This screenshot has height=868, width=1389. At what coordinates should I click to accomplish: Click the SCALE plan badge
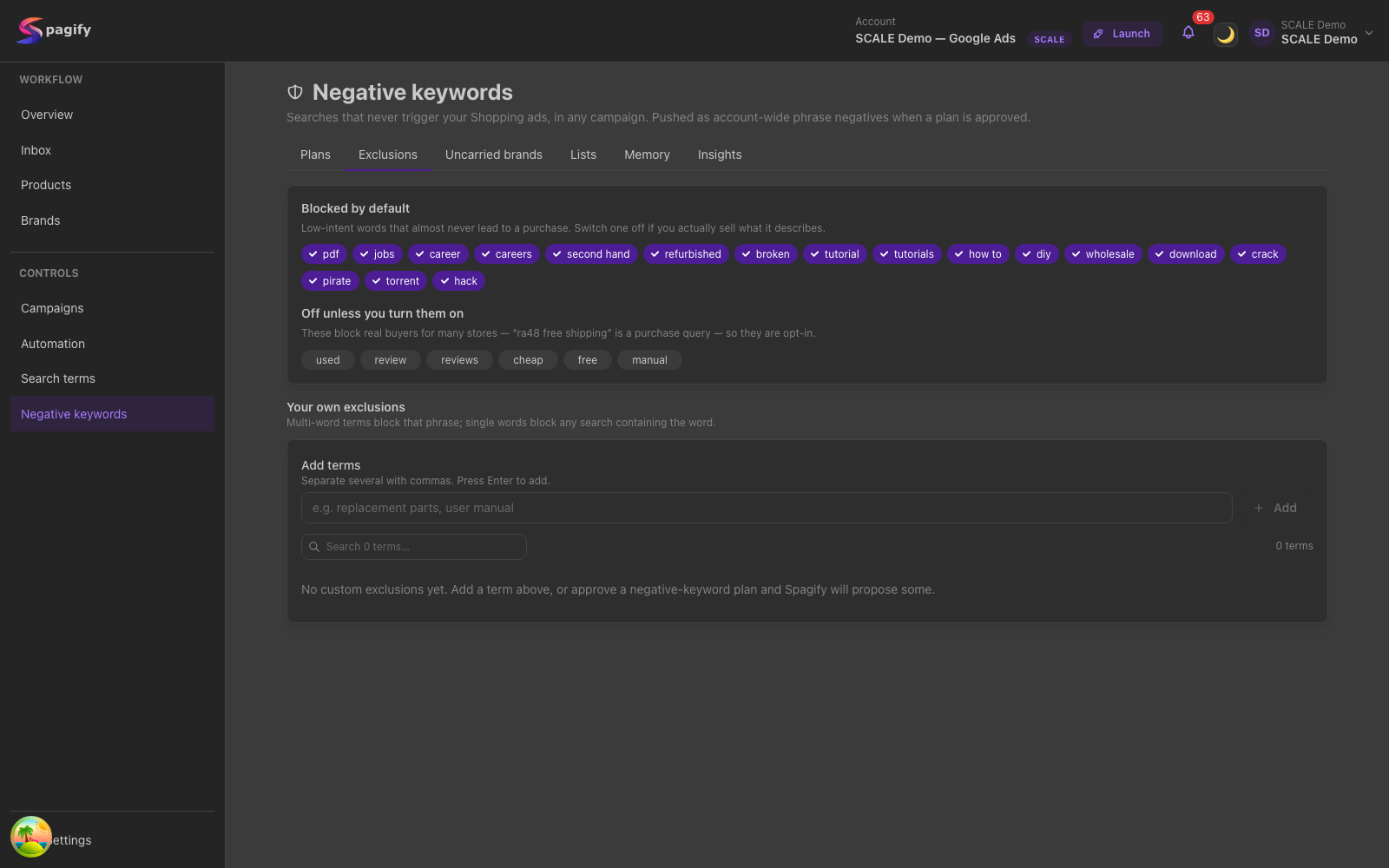tap(1049, 39)
